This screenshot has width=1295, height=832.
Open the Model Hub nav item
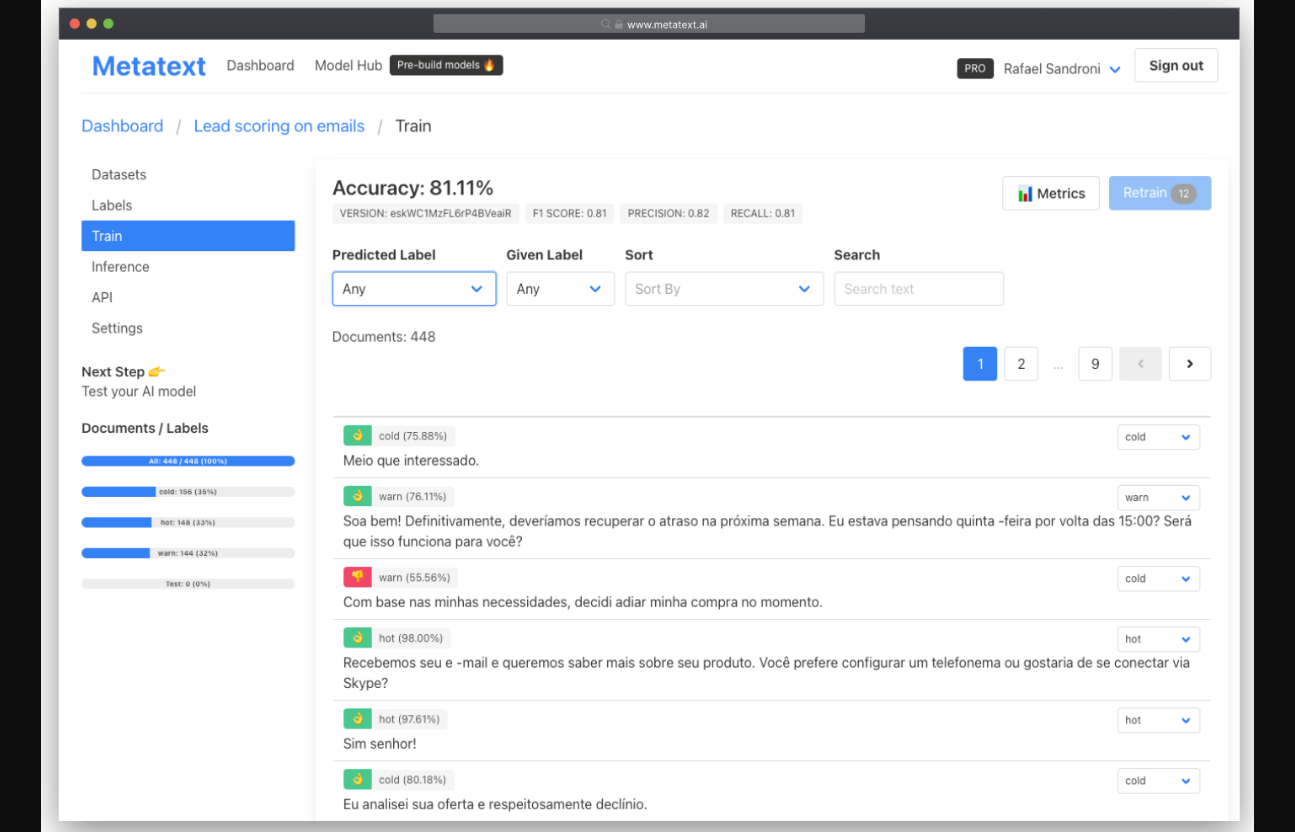point(348,66)
